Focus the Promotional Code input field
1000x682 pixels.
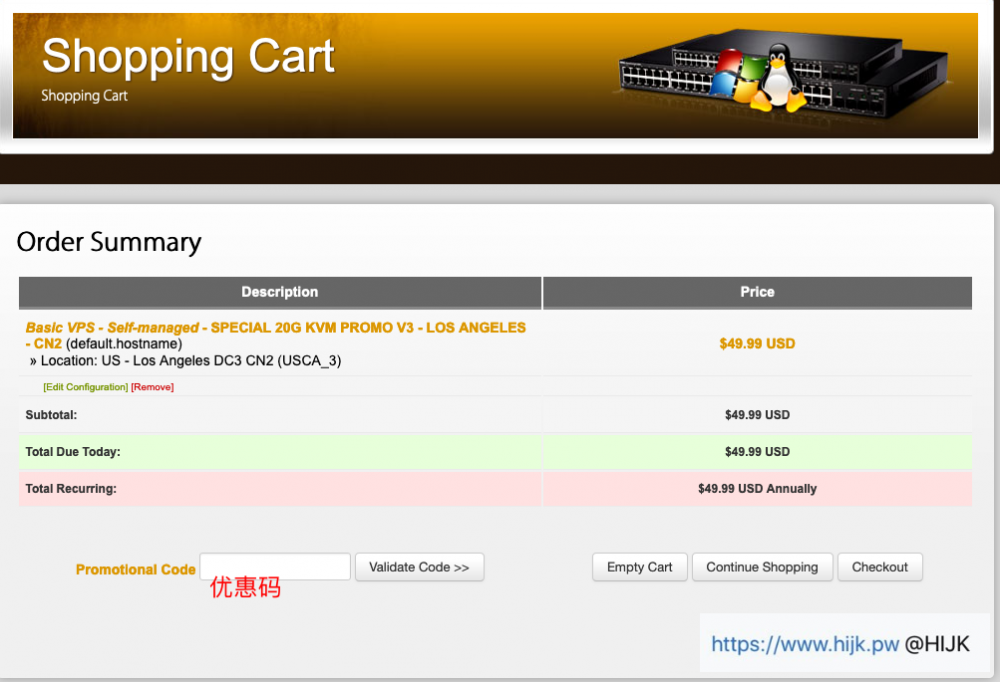[x=275, y=567]
